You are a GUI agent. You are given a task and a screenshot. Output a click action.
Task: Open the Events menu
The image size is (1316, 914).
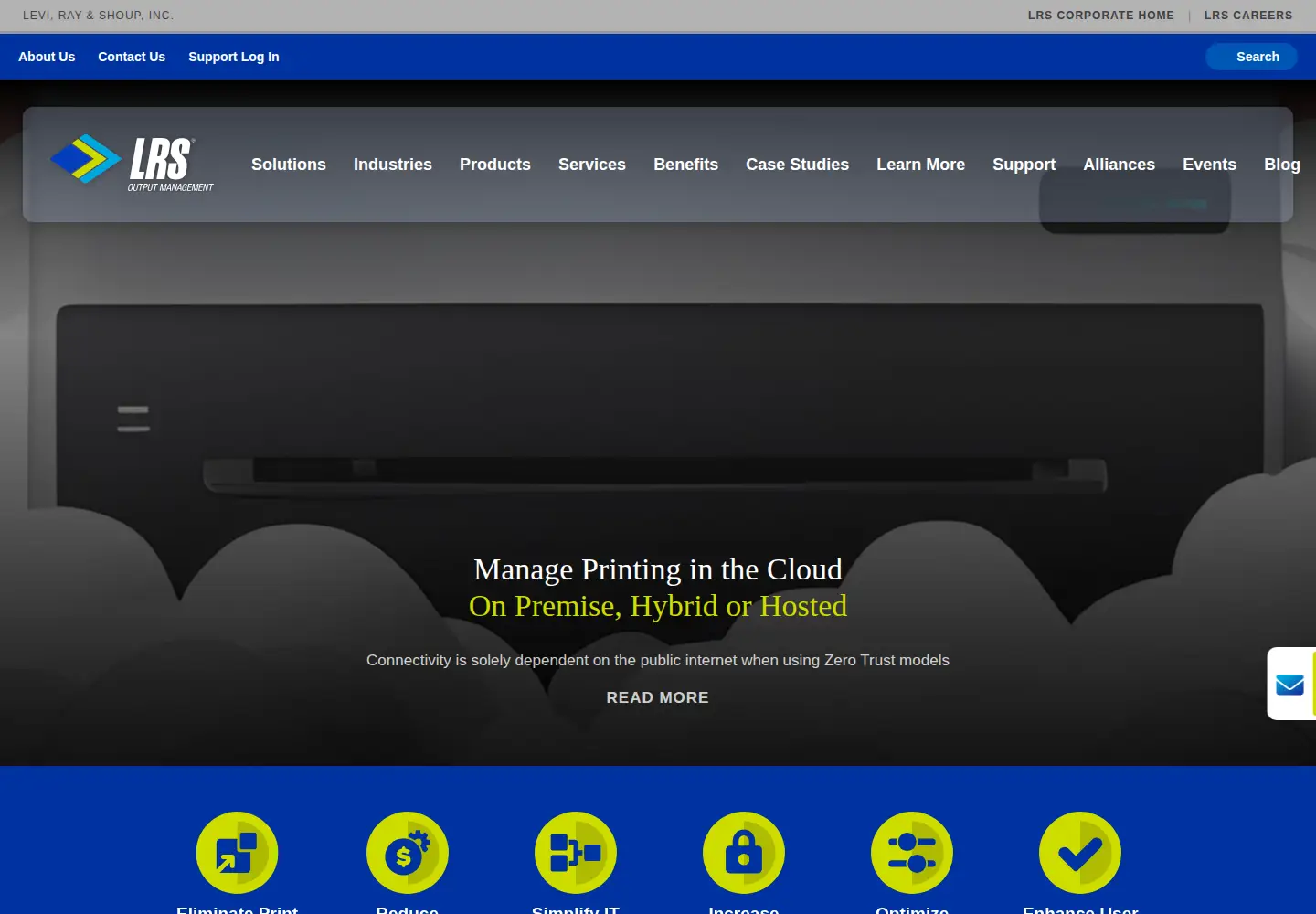pos(1210,165)
